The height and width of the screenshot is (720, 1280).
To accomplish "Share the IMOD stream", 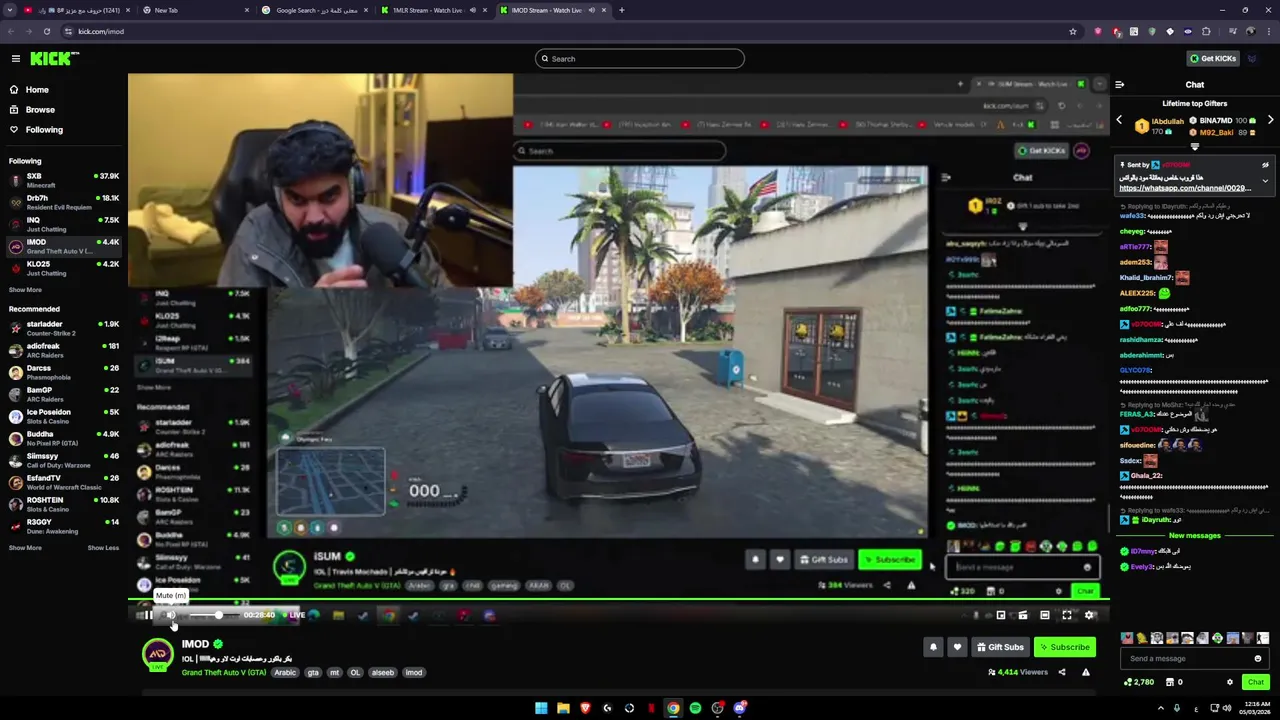I will pyautogui.click(x=1062, y=672).
